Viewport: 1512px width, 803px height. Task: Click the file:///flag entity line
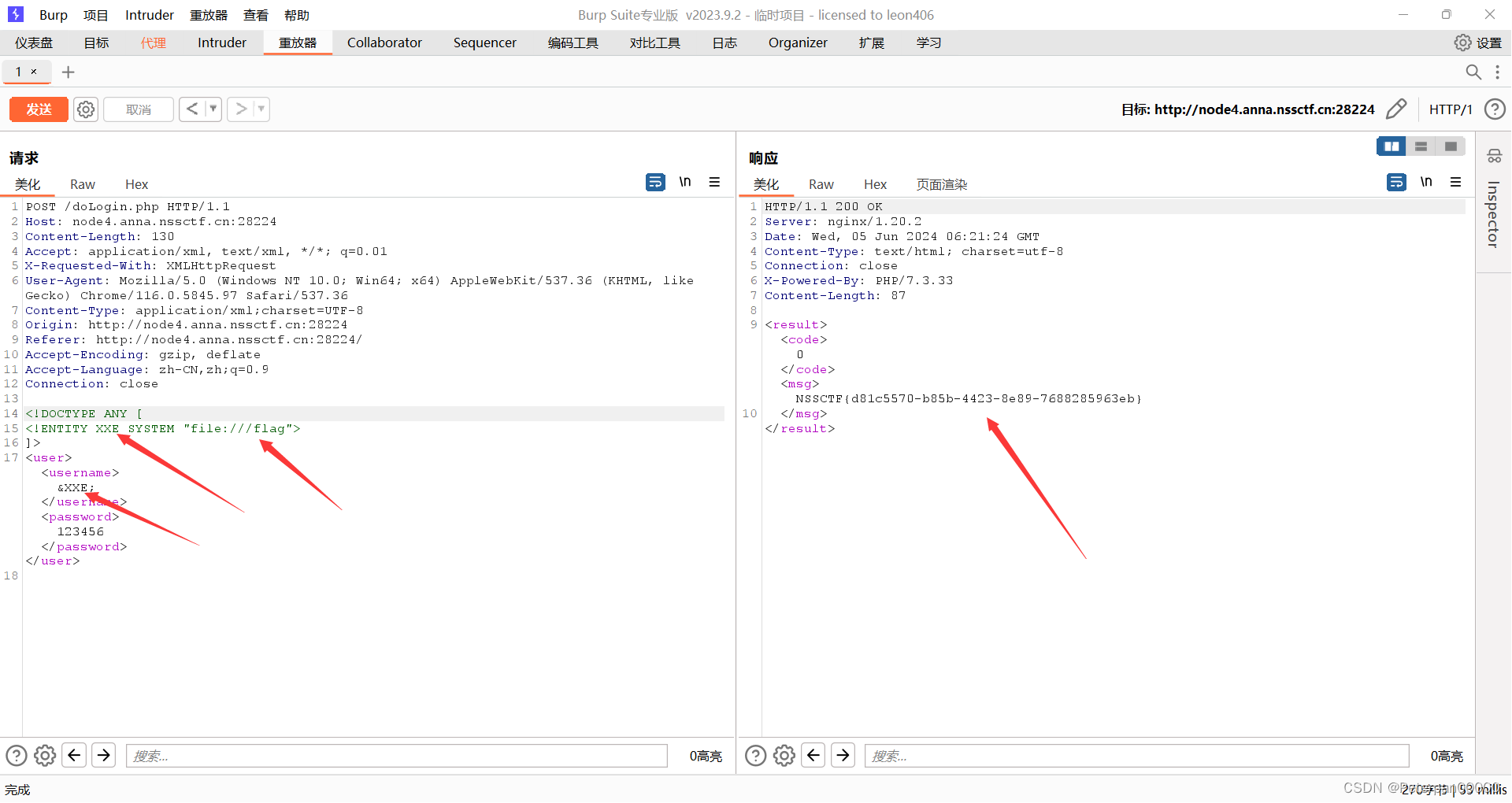(x=163, y=428)
